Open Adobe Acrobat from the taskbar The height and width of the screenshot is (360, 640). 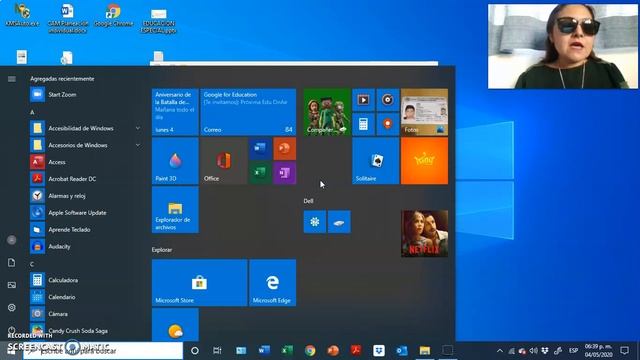[x=356, y=351]
